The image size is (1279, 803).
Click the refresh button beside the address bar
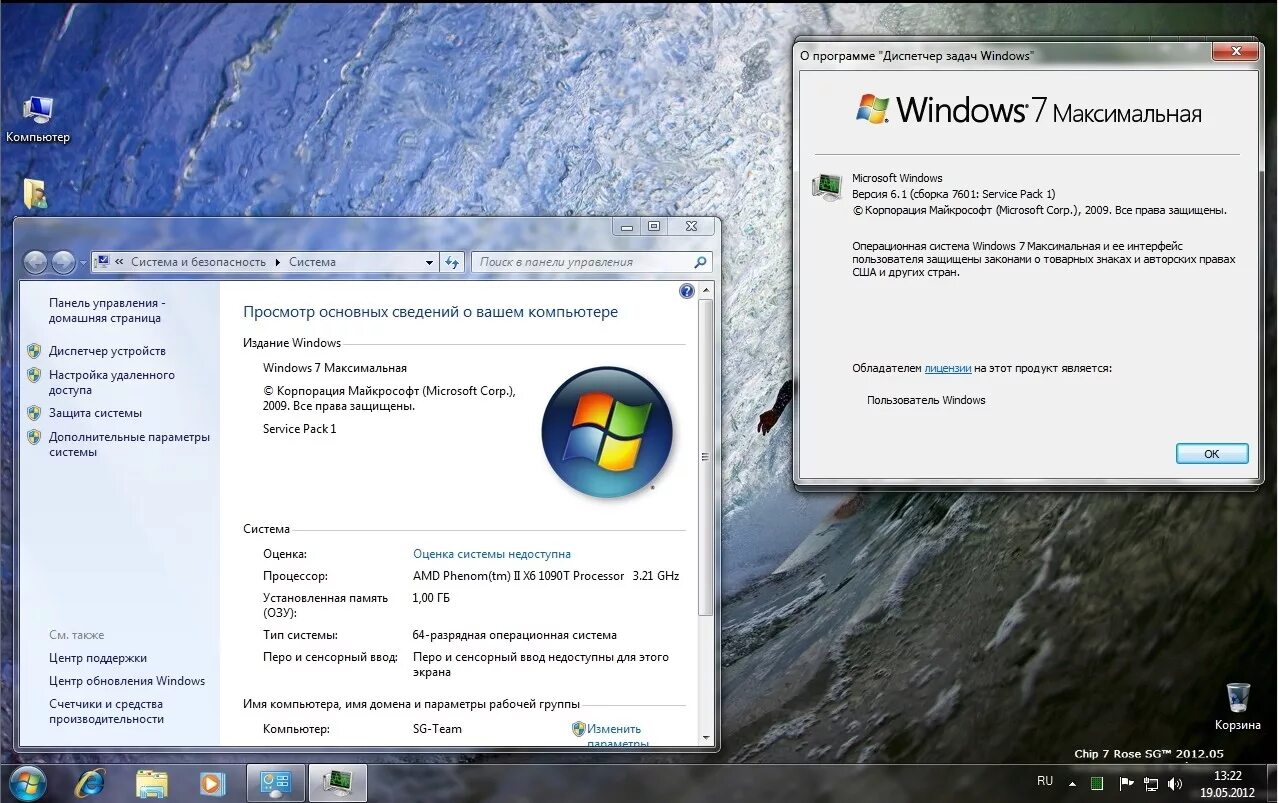[452, 262]
